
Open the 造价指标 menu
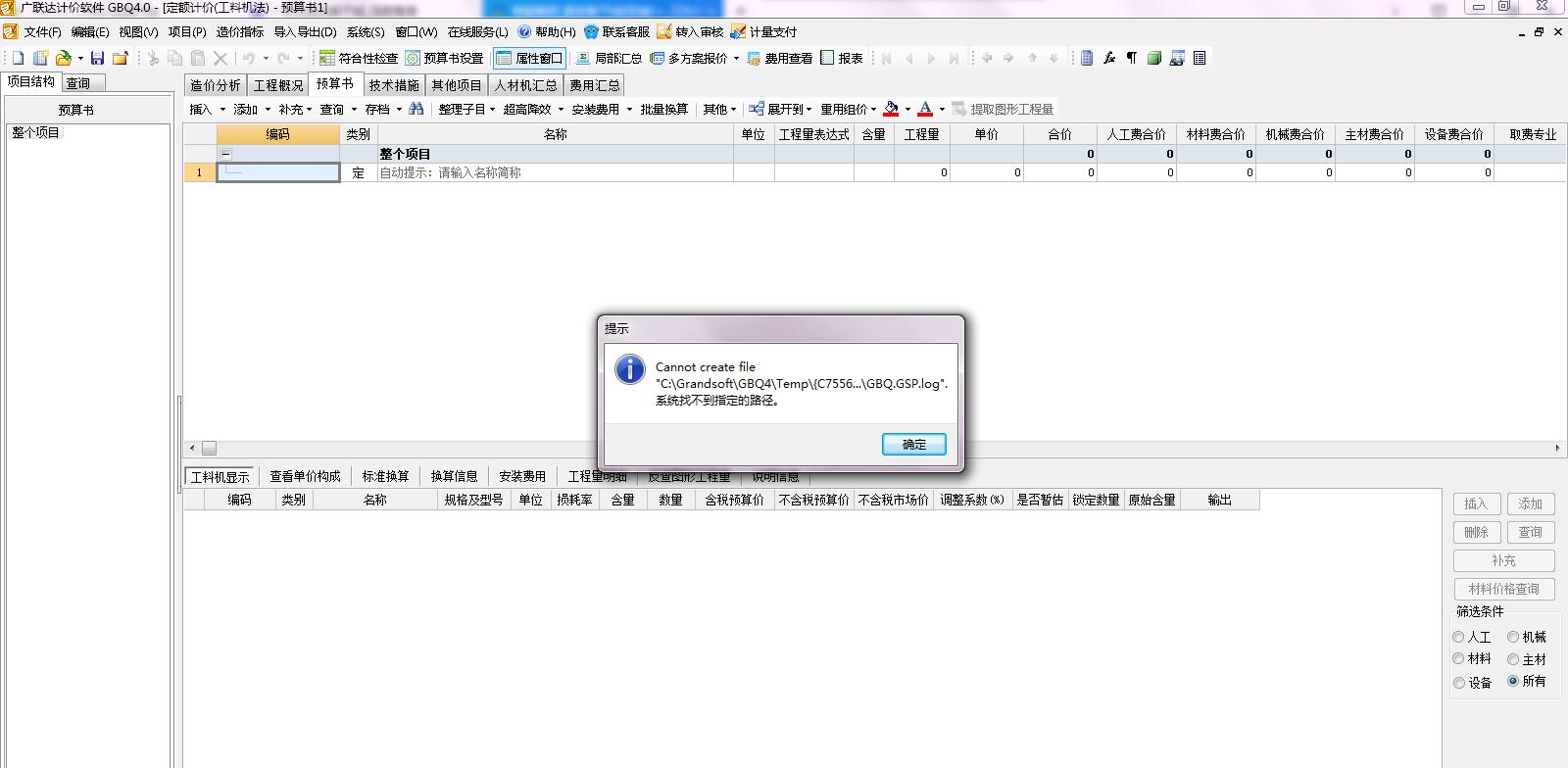tap(240, 32)
